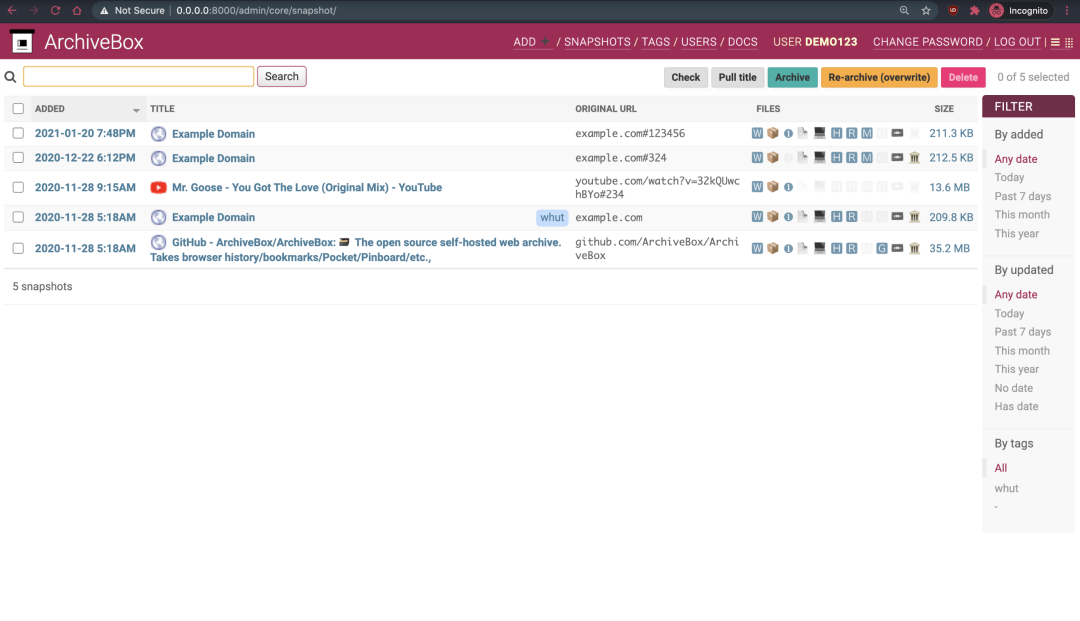Image resolution: width=1080 pixels, height=621 pixels.
Task: Open Mr. Goose YouTube snapshot title
Action: point(307,187)
